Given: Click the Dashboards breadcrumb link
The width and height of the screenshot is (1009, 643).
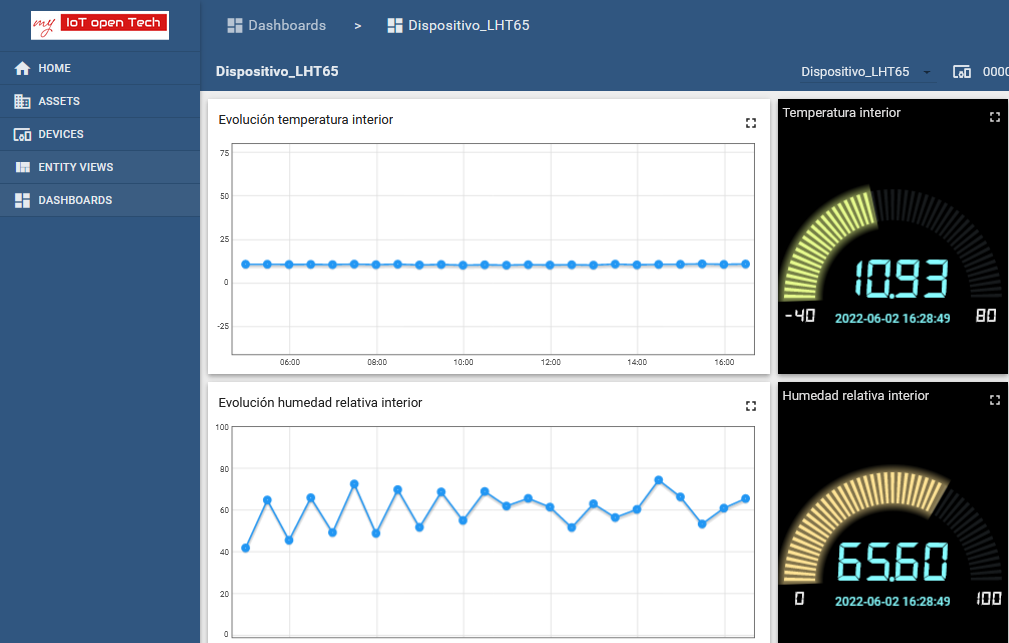Looking at the screenshot, I should click(x=286, y=25).
